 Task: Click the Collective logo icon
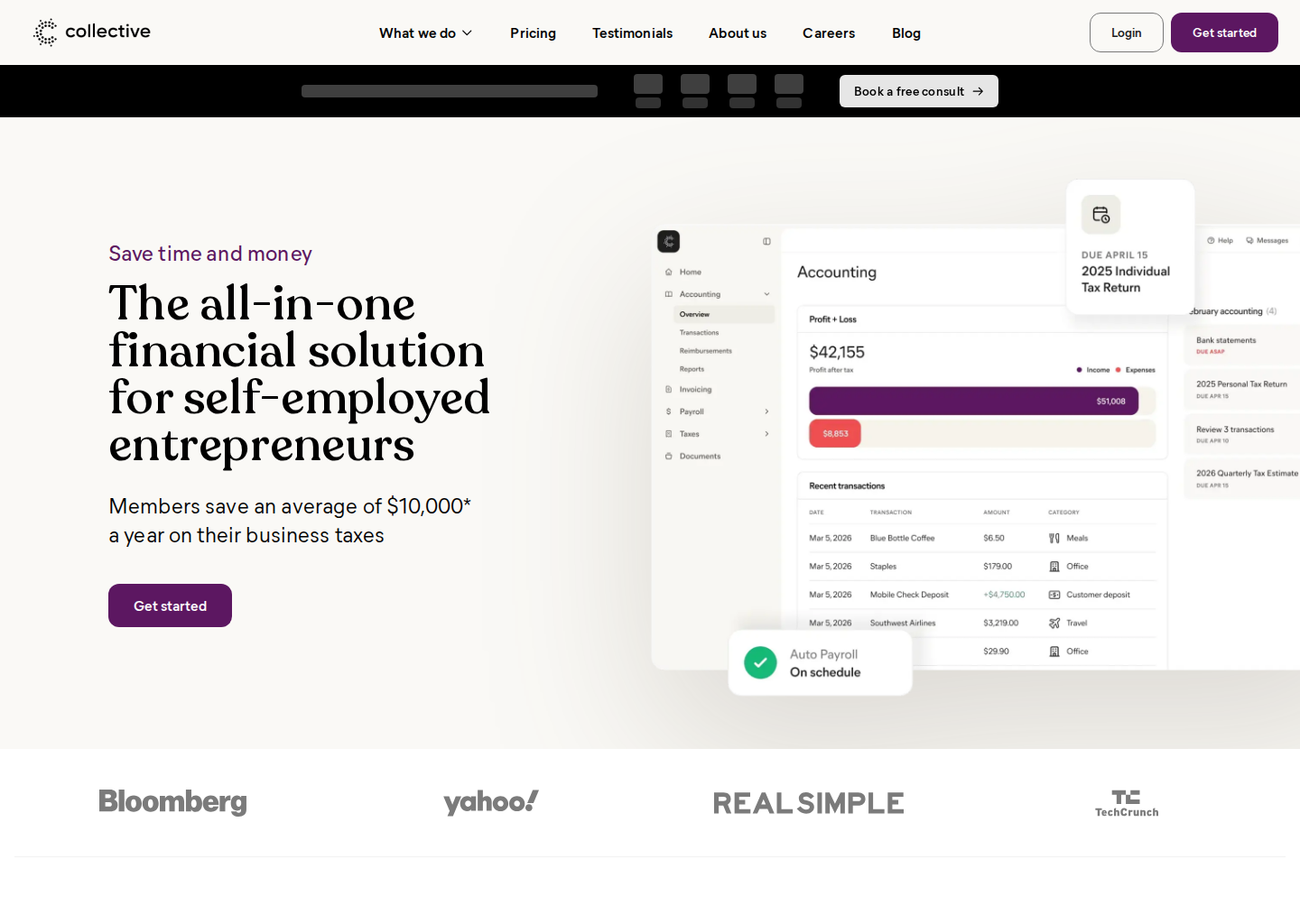point(45,32)
